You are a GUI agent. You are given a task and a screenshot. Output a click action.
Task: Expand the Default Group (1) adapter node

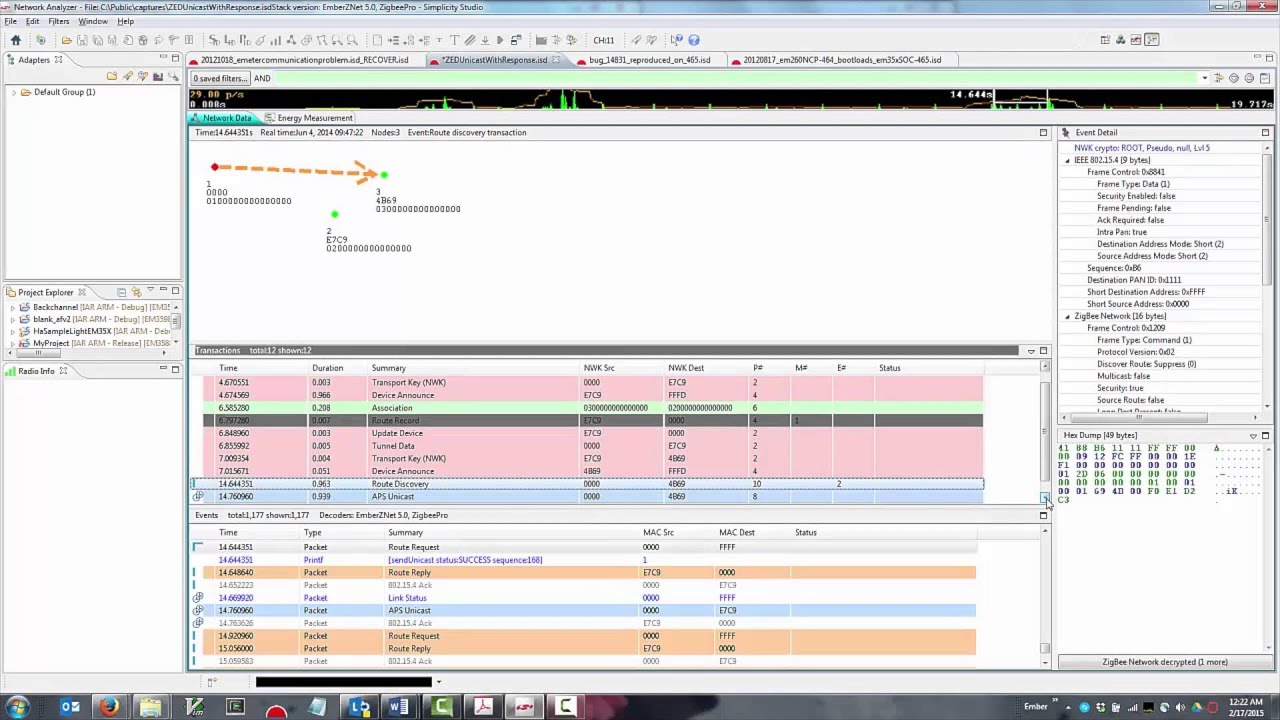point(12,92)
